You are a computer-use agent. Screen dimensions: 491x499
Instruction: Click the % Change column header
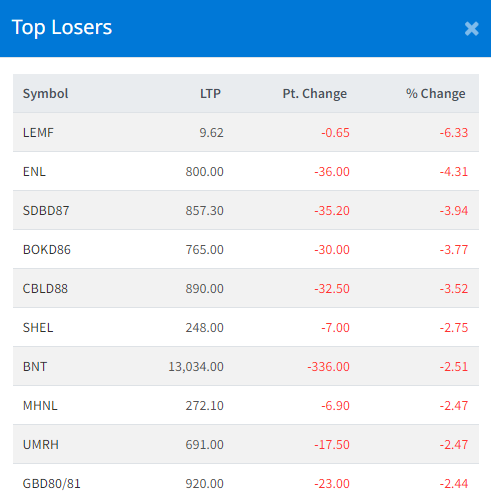pyautogui.click(x=435, y=94)
